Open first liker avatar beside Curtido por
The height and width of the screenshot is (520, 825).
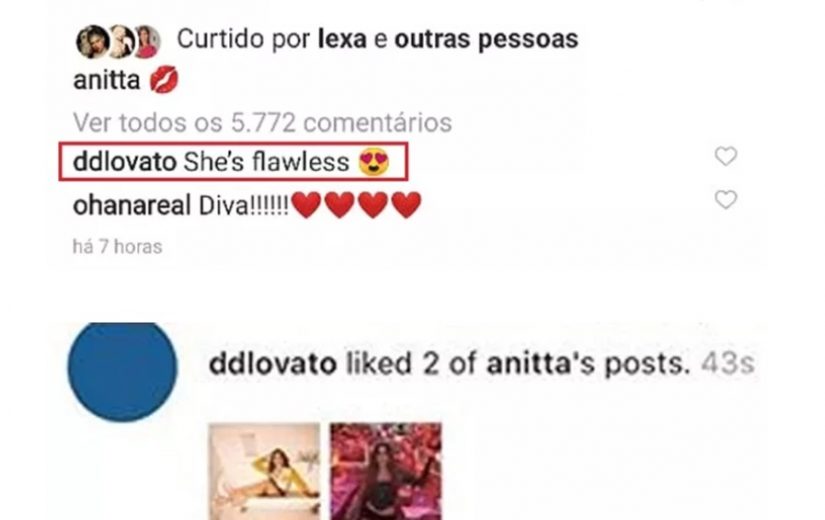pos(93,42)
